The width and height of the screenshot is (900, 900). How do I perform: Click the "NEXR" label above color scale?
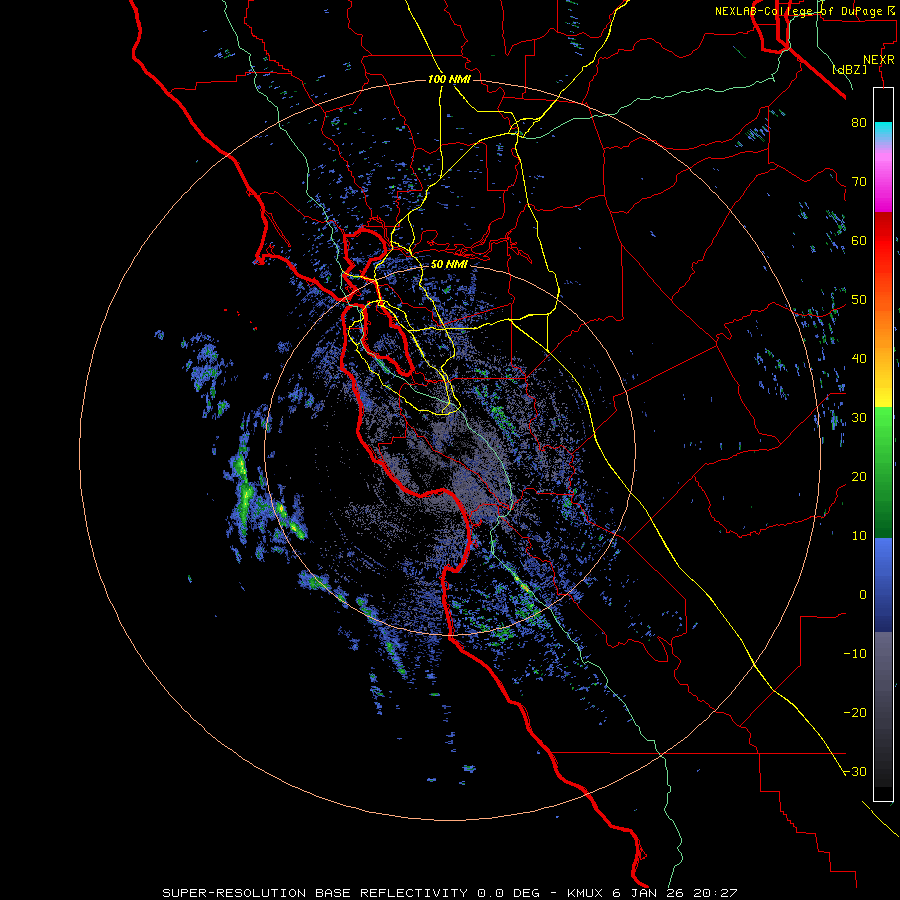point(879,60)
